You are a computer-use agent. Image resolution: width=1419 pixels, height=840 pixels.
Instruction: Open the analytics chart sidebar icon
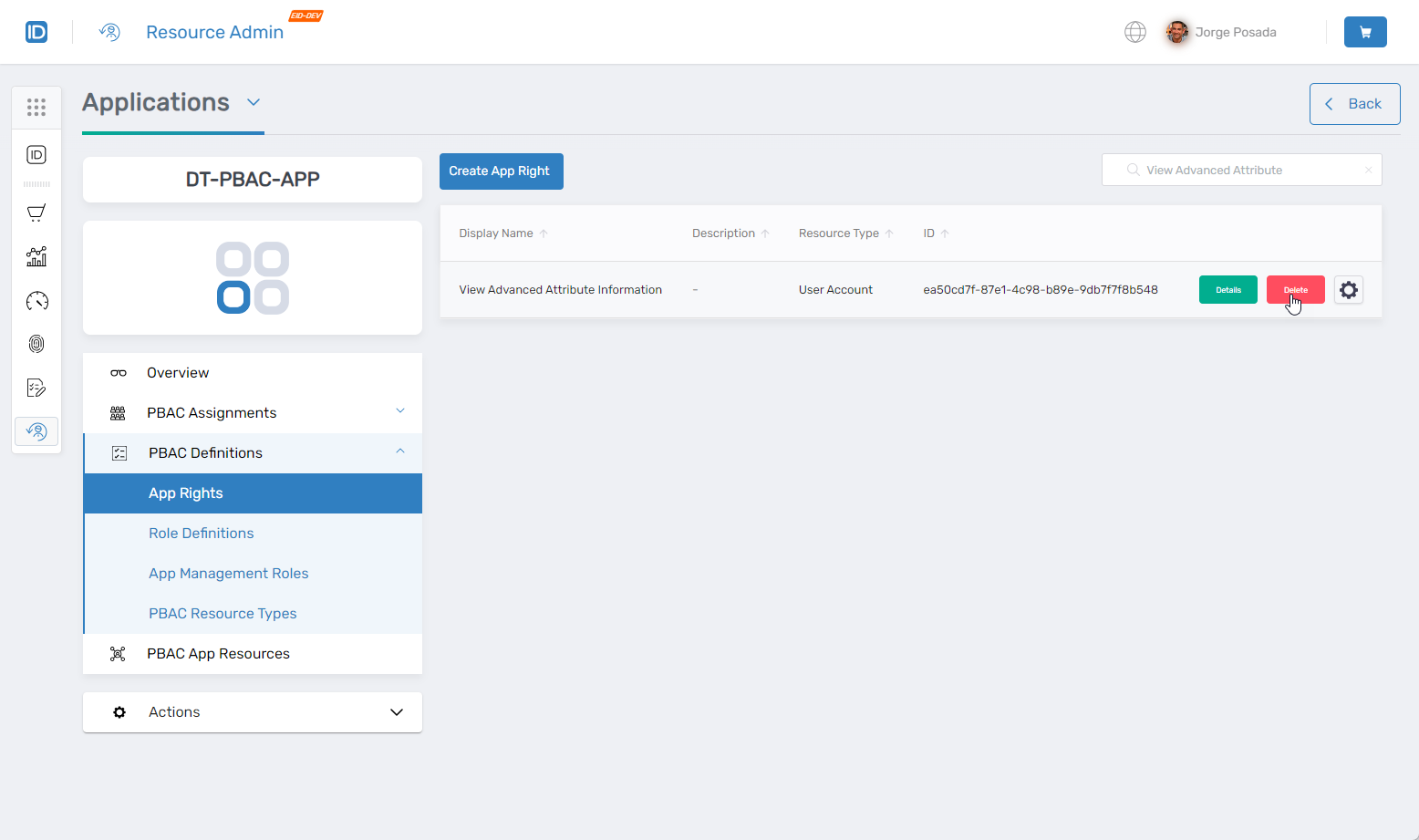click(x=36, y=257)
